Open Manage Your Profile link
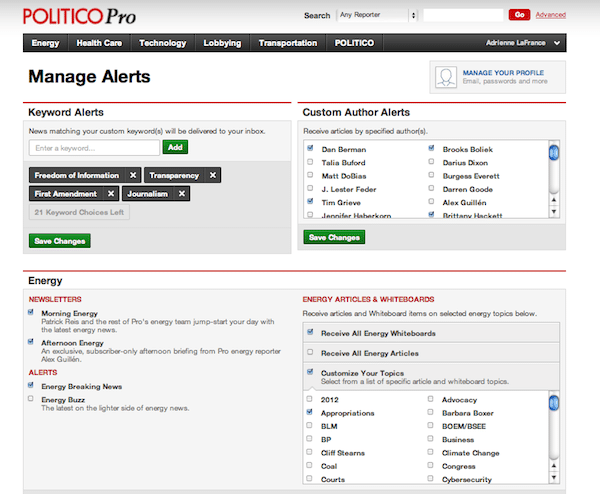 (503, 73)
